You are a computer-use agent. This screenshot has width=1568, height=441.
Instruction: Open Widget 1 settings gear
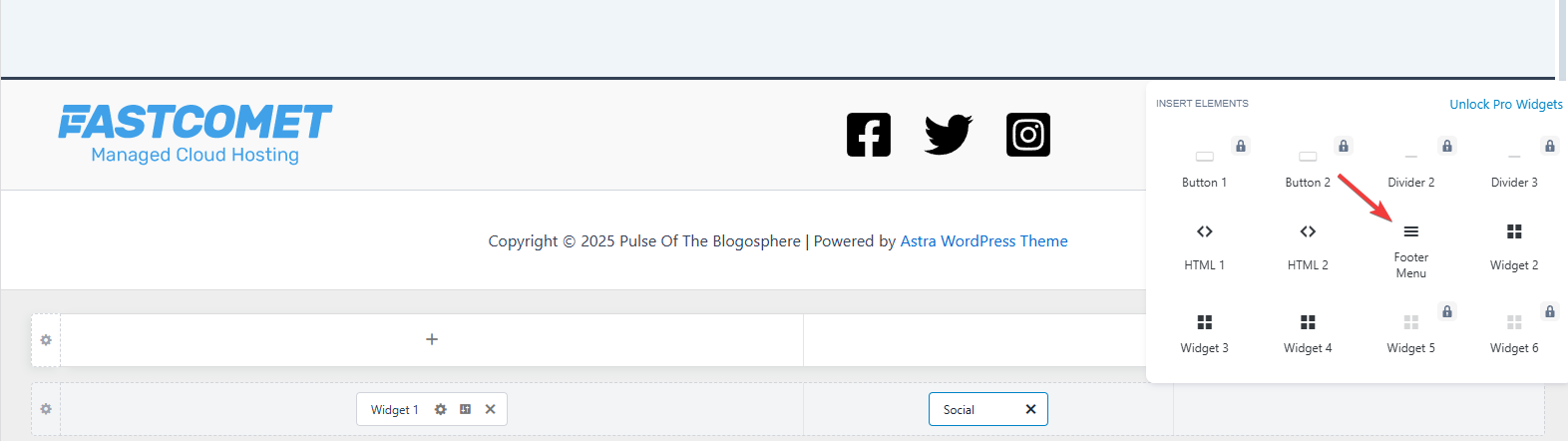coord(441,409)
